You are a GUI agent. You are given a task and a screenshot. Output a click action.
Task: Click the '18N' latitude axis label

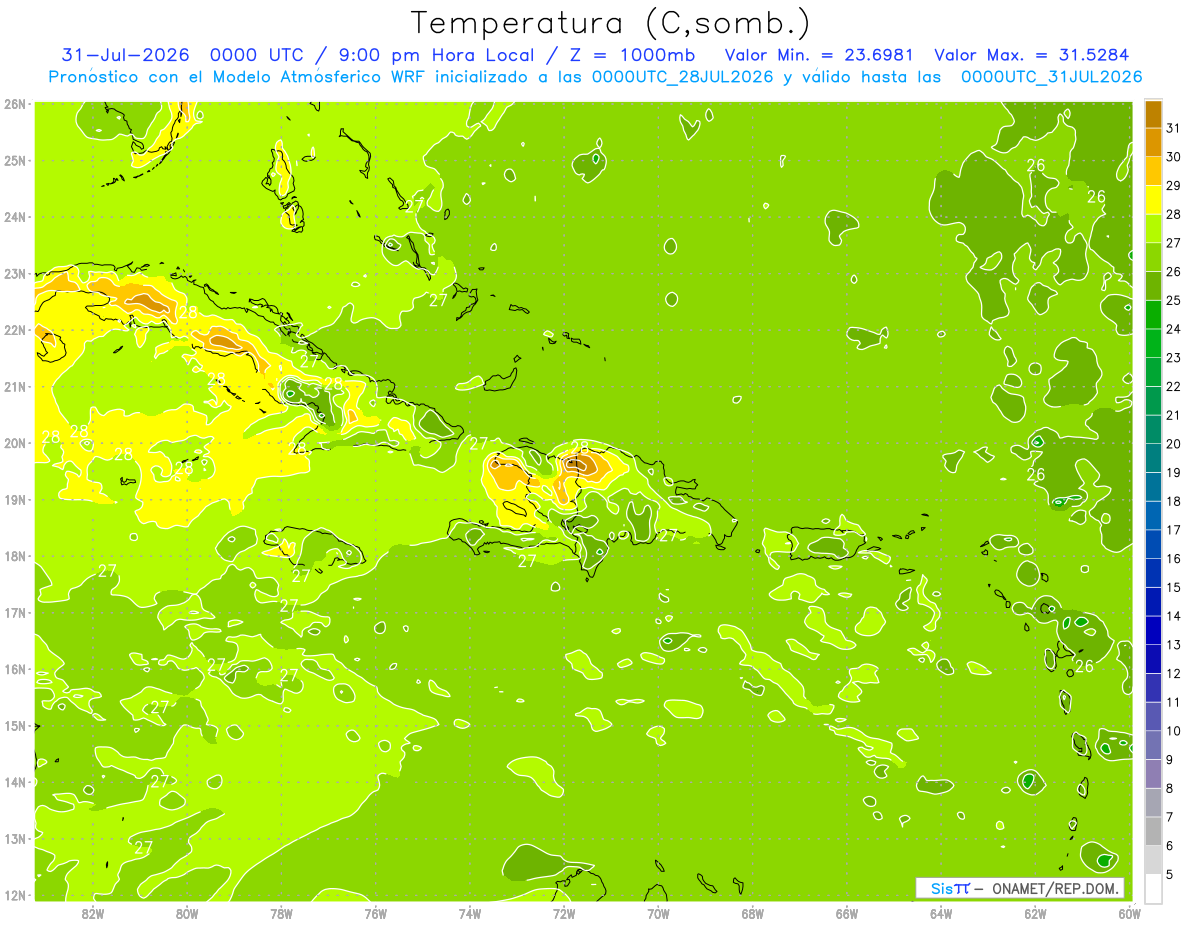click(14, 556)
